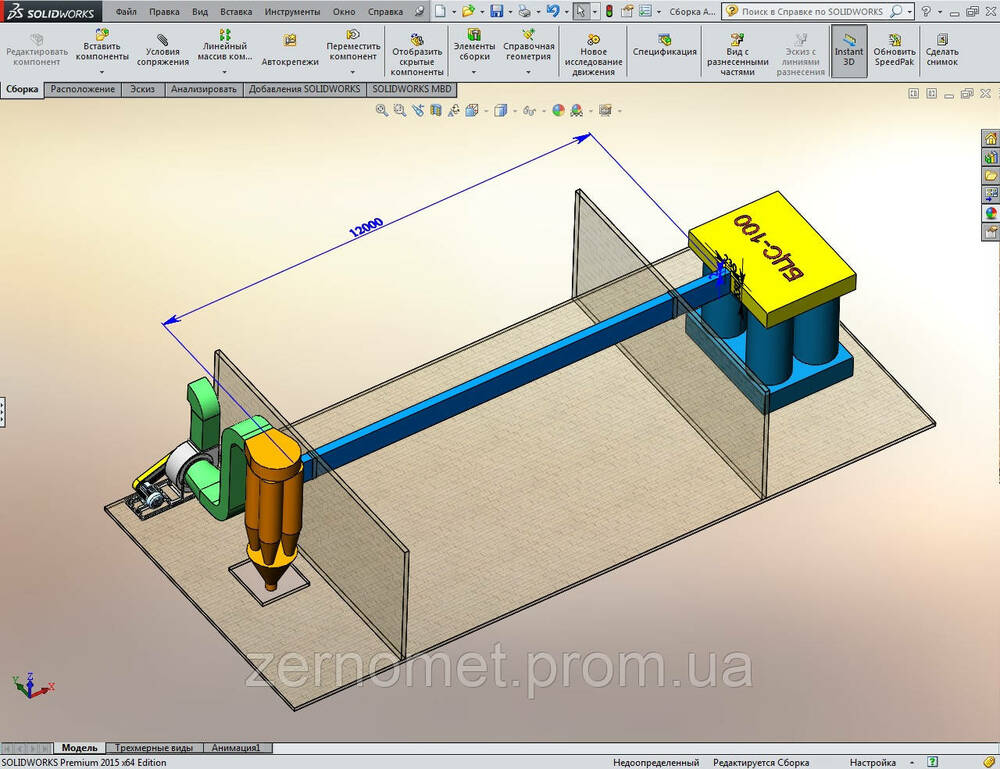Image resolution: width=1000 pixels, height=769 pixels.
Task: Click the Спецификация bill of materials button
Action: click(x=664, y=52)
